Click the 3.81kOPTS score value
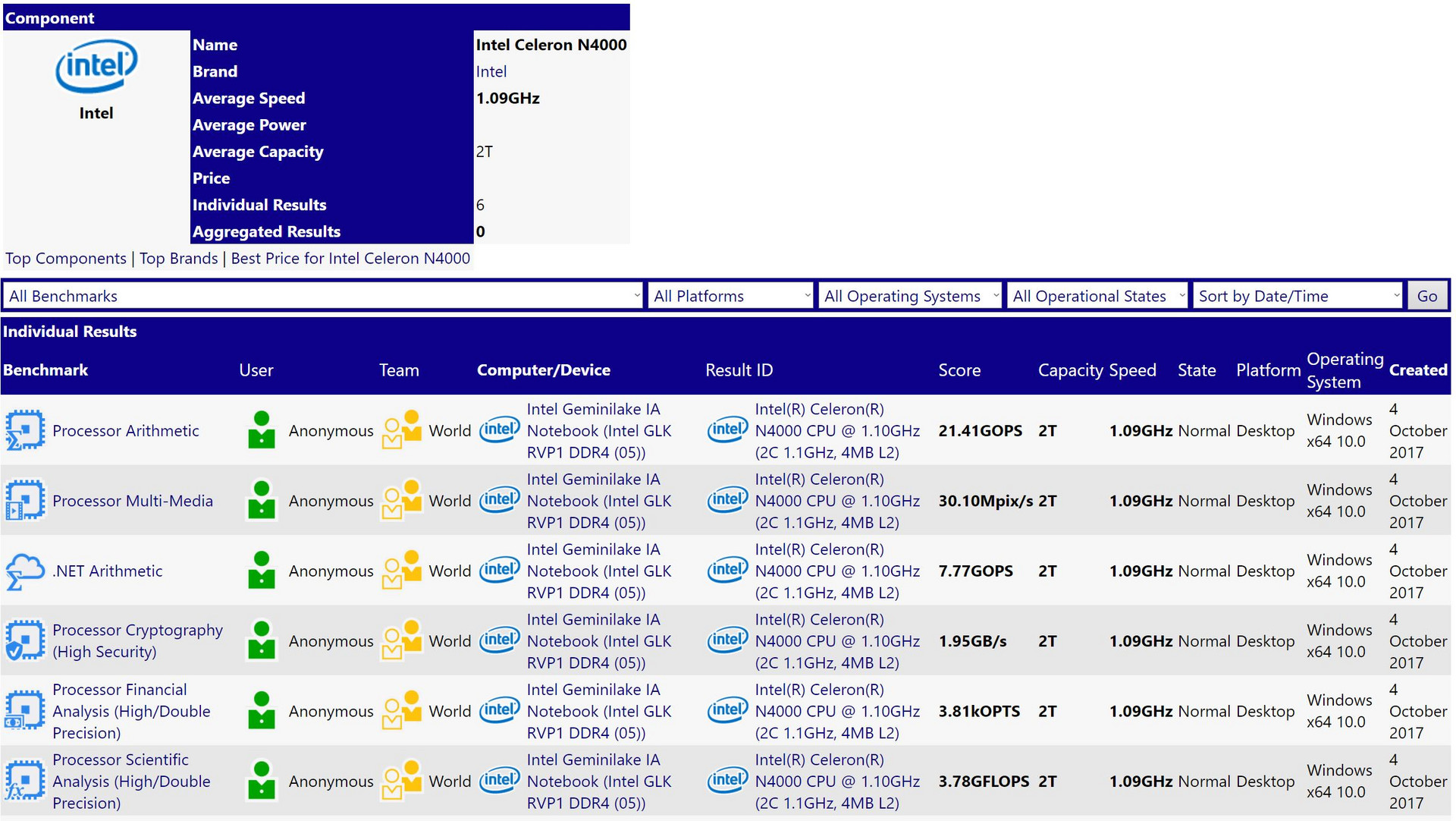This screenshot has width=1456, height=821. [979, 711]
